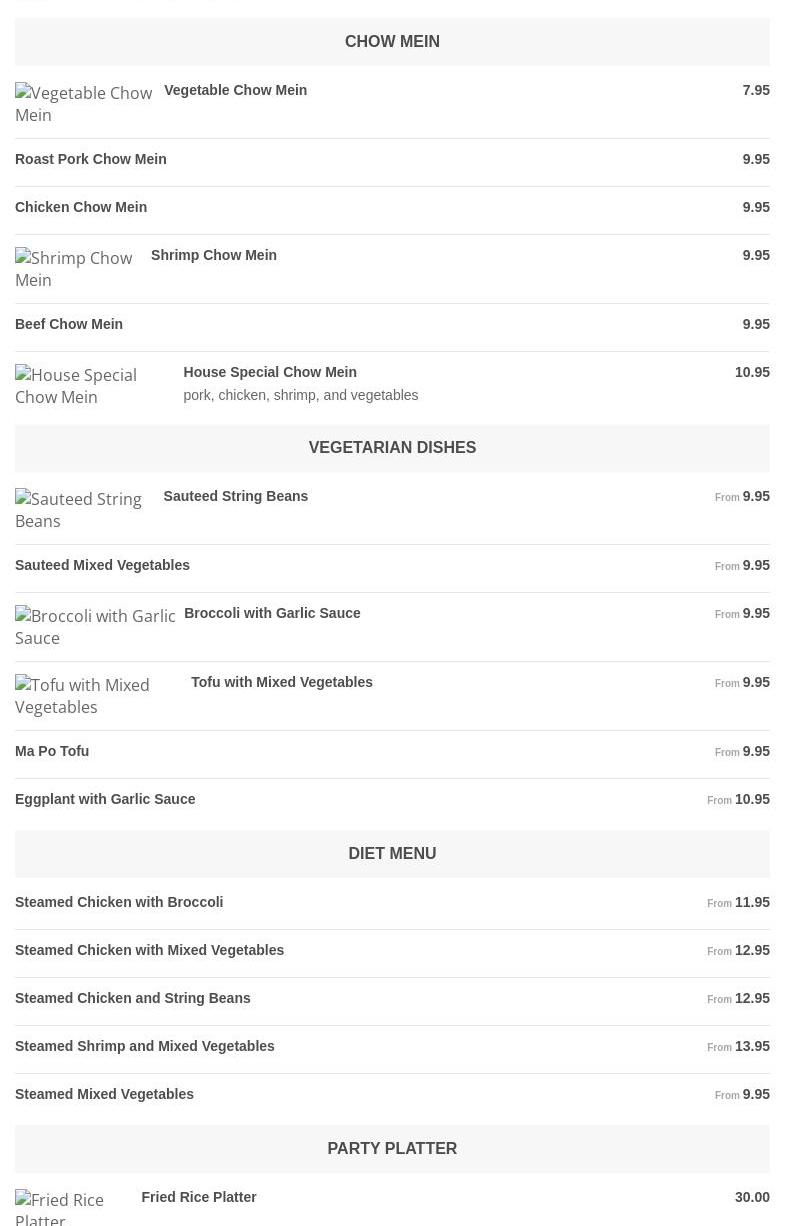The height and width of the screenshot is (1226, 785).
Task: Collapse the DIET MENU section header
Action: pyautogui.click(x=392, y=853)
